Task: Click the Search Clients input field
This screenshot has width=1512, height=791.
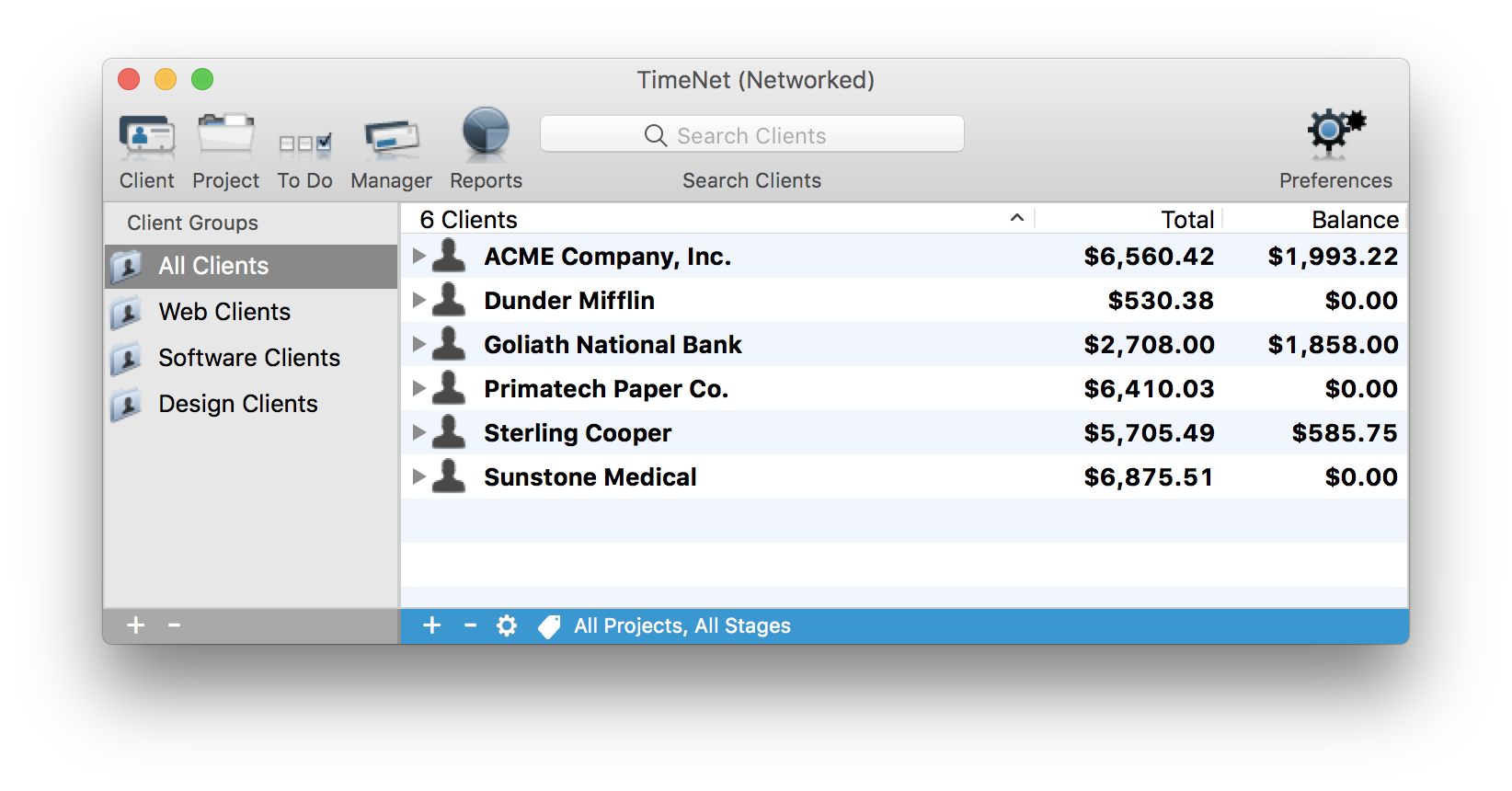Action: (x=752, y=134)
